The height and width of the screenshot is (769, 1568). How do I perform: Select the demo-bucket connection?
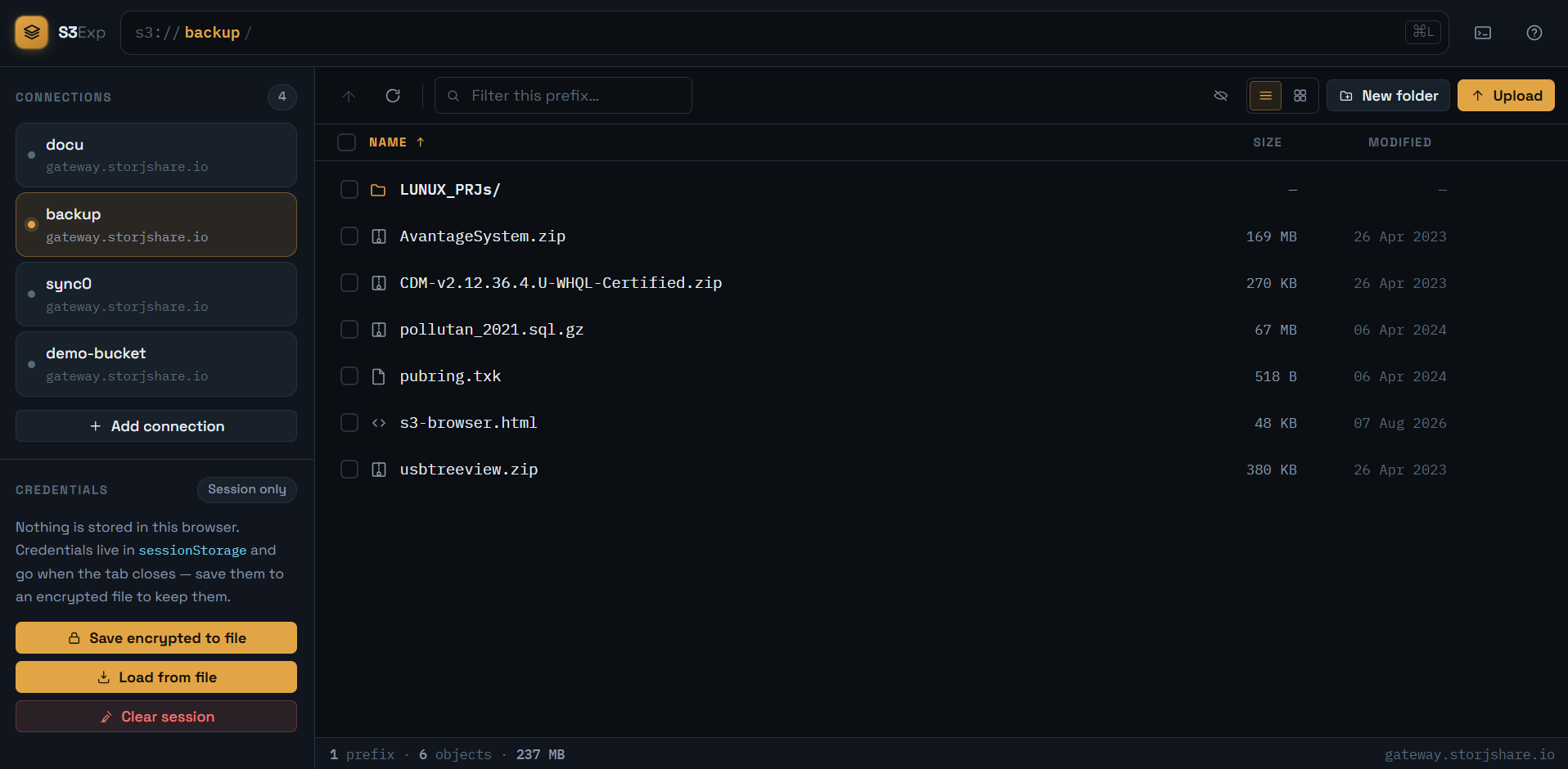(x=156, y=364)
